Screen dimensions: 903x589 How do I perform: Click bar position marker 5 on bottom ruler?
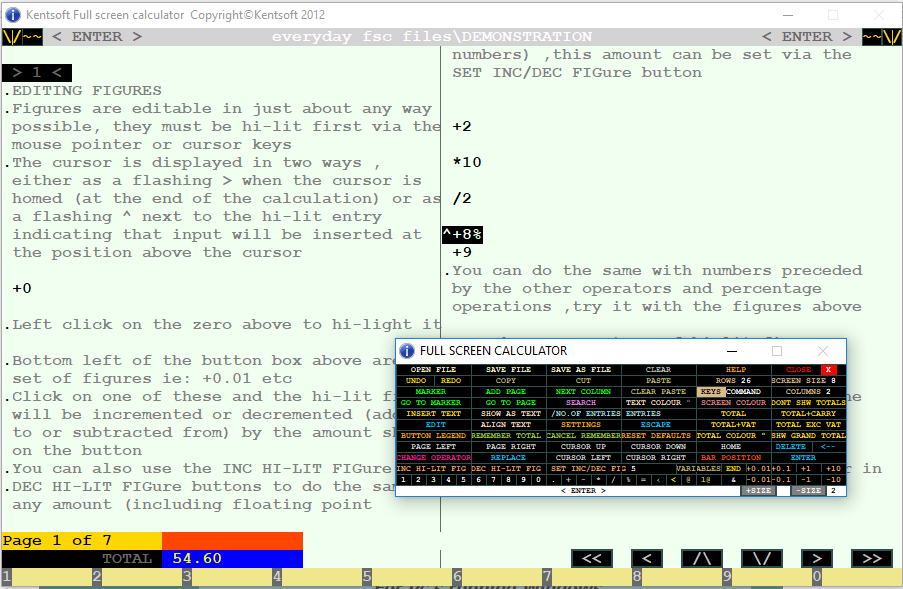[x=367, y=576]
